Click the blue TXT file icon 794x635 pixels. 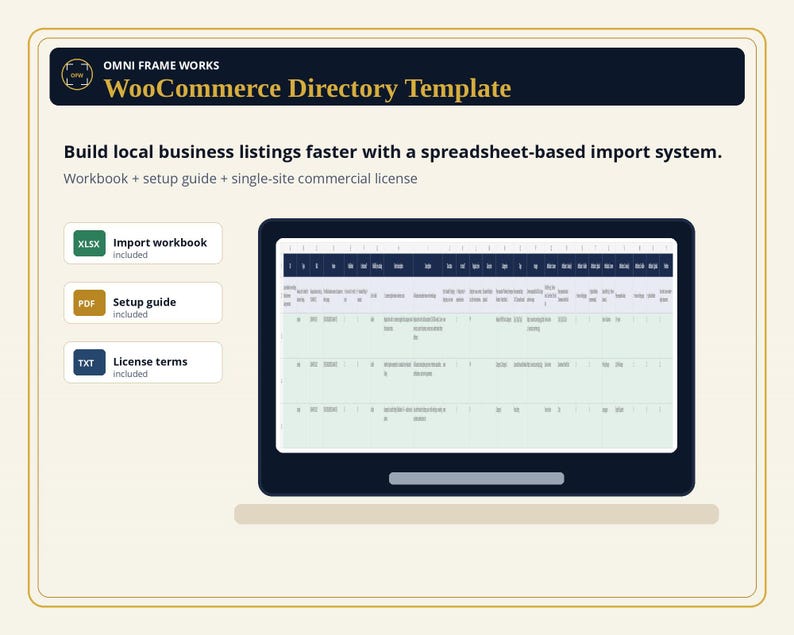pyautogui.click(x=89, y=363)
